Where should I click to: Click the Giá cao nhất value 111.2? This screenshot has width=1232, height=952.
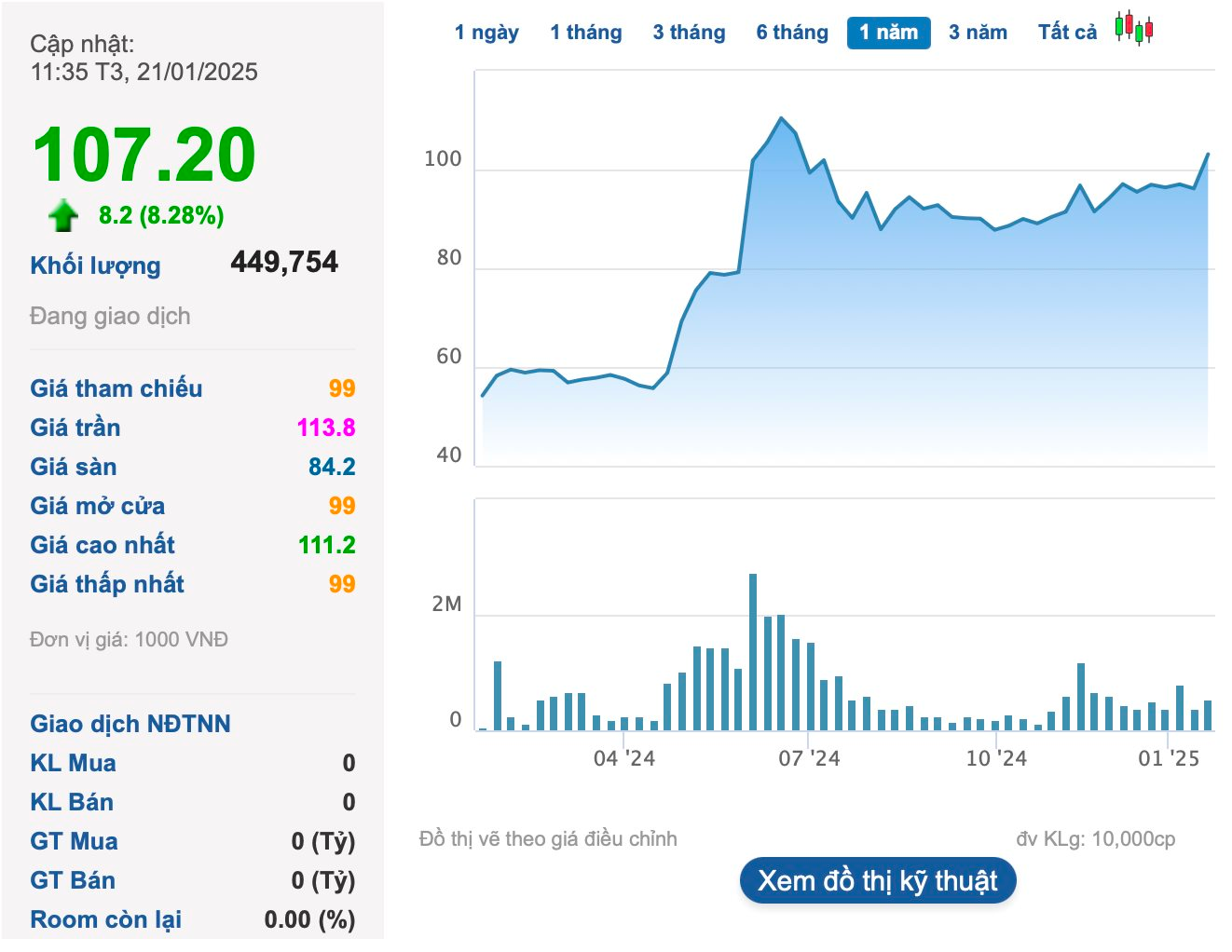[x=327, y=545]
